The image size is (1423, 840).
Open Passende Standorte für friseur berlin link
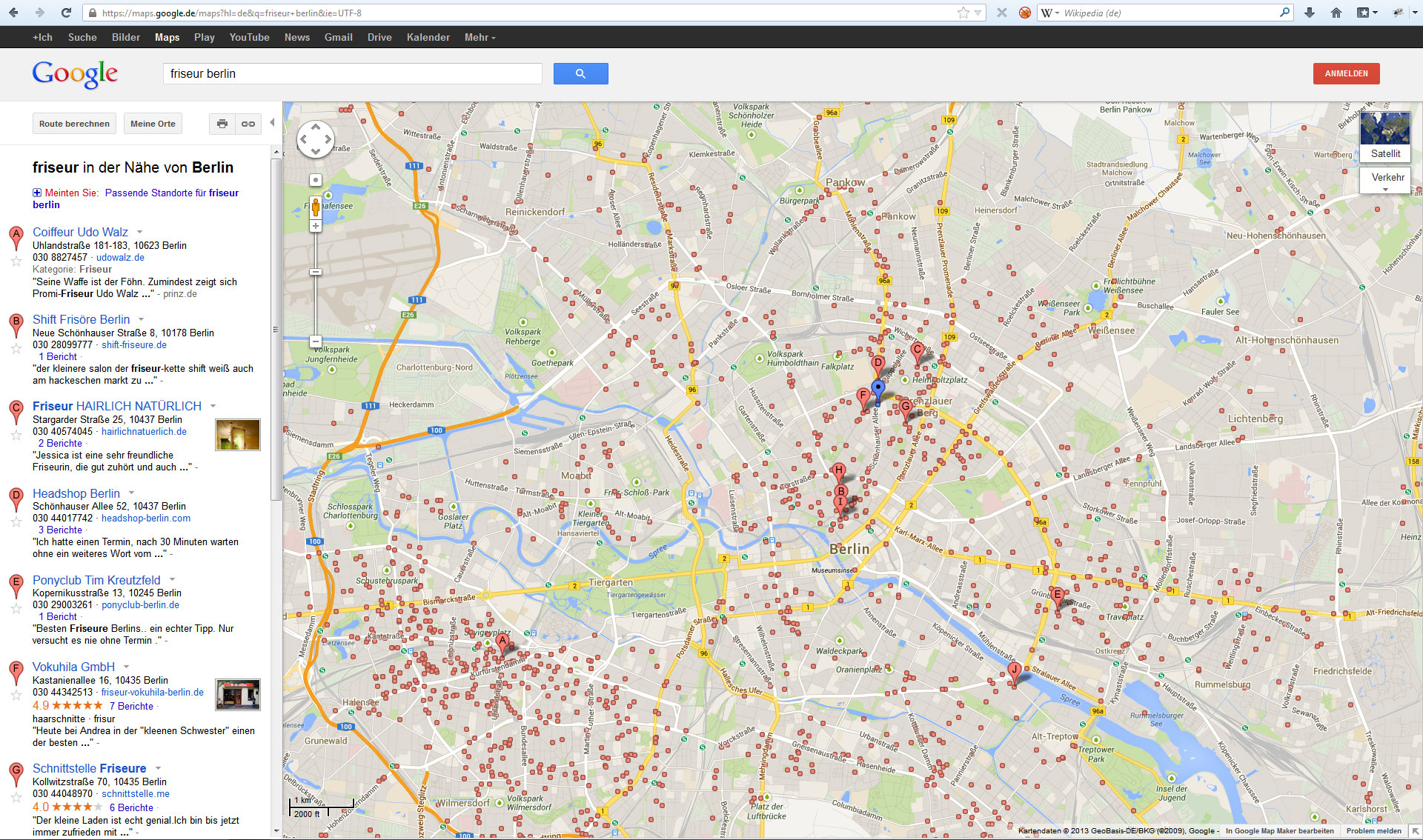pyautogui.click(x=136, y=199)
